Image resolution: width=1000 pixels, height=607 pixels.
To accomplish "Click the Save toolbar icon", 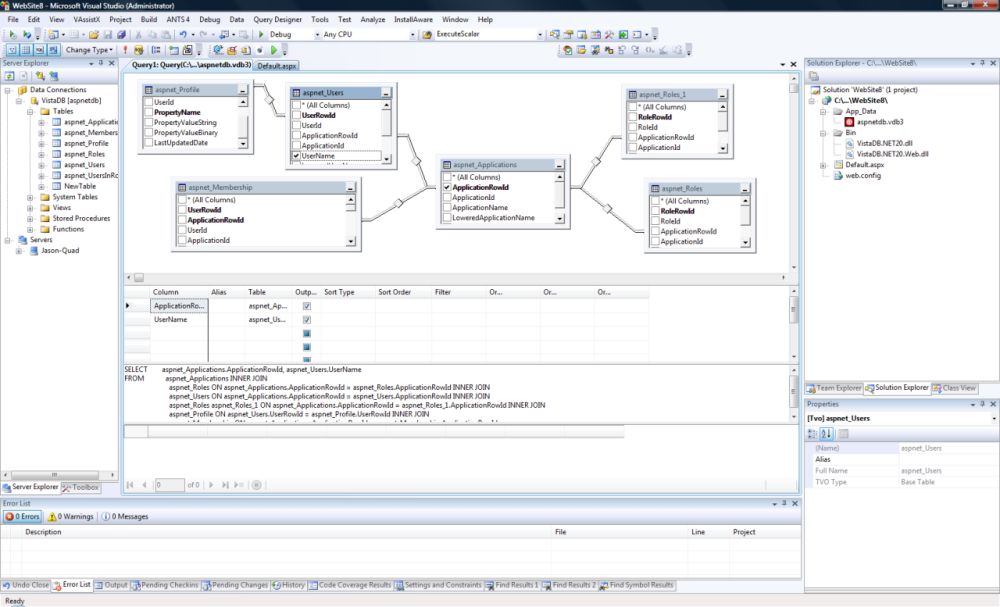I will pos(108,33).
